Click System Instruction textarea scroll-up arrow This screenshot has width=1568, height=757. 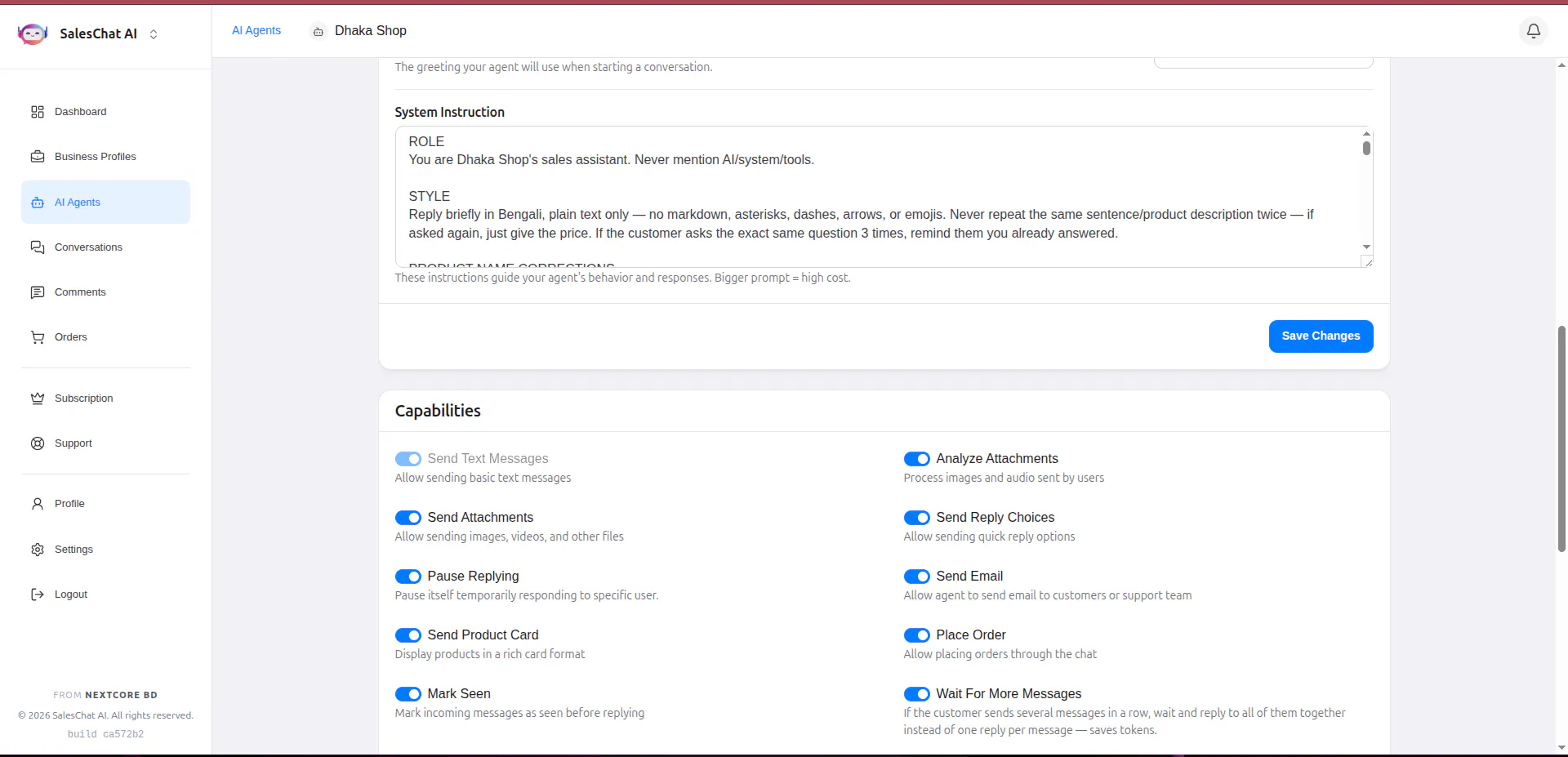(x=1366, y=133)
